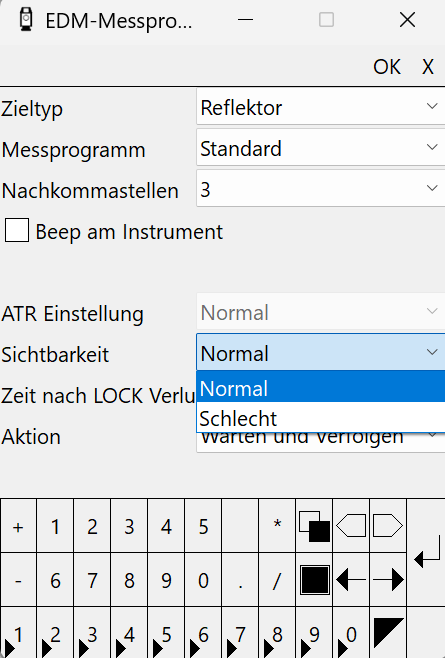Click the black corner triangle key

(x=388, y=633)
